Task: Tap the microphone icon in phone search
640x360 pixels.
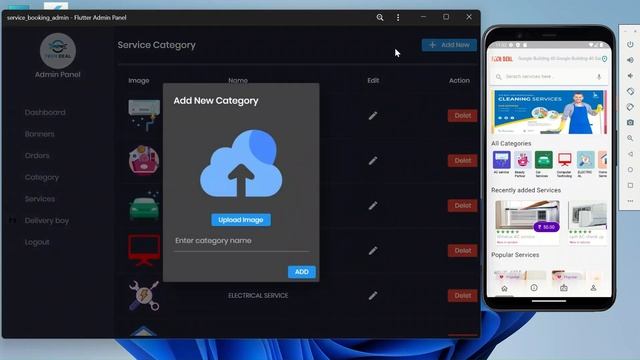Action: tap(599, 77)
